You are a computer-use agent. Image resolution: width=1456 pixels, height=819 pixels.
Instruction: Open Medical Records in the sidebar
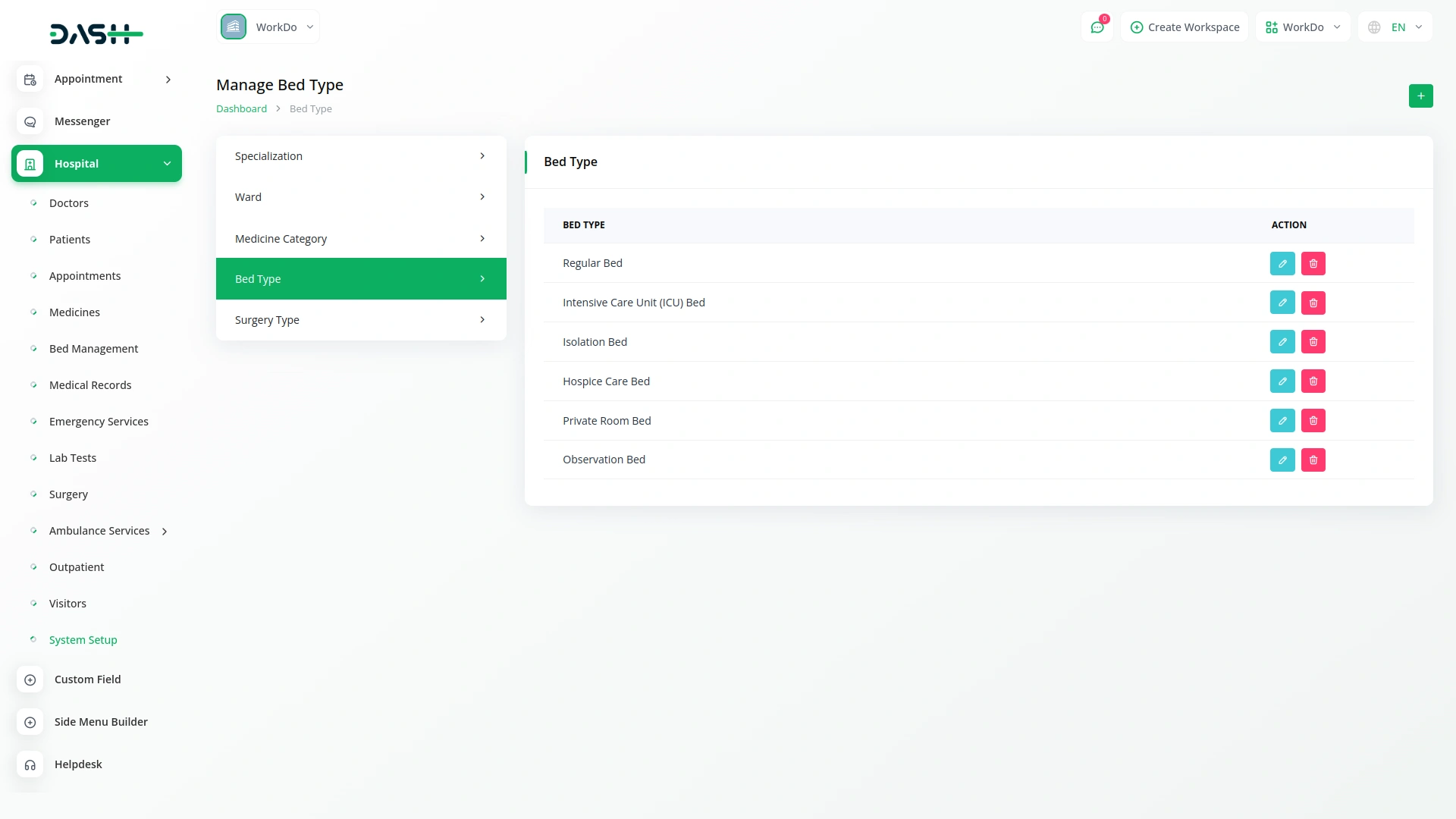pos(90,385)
